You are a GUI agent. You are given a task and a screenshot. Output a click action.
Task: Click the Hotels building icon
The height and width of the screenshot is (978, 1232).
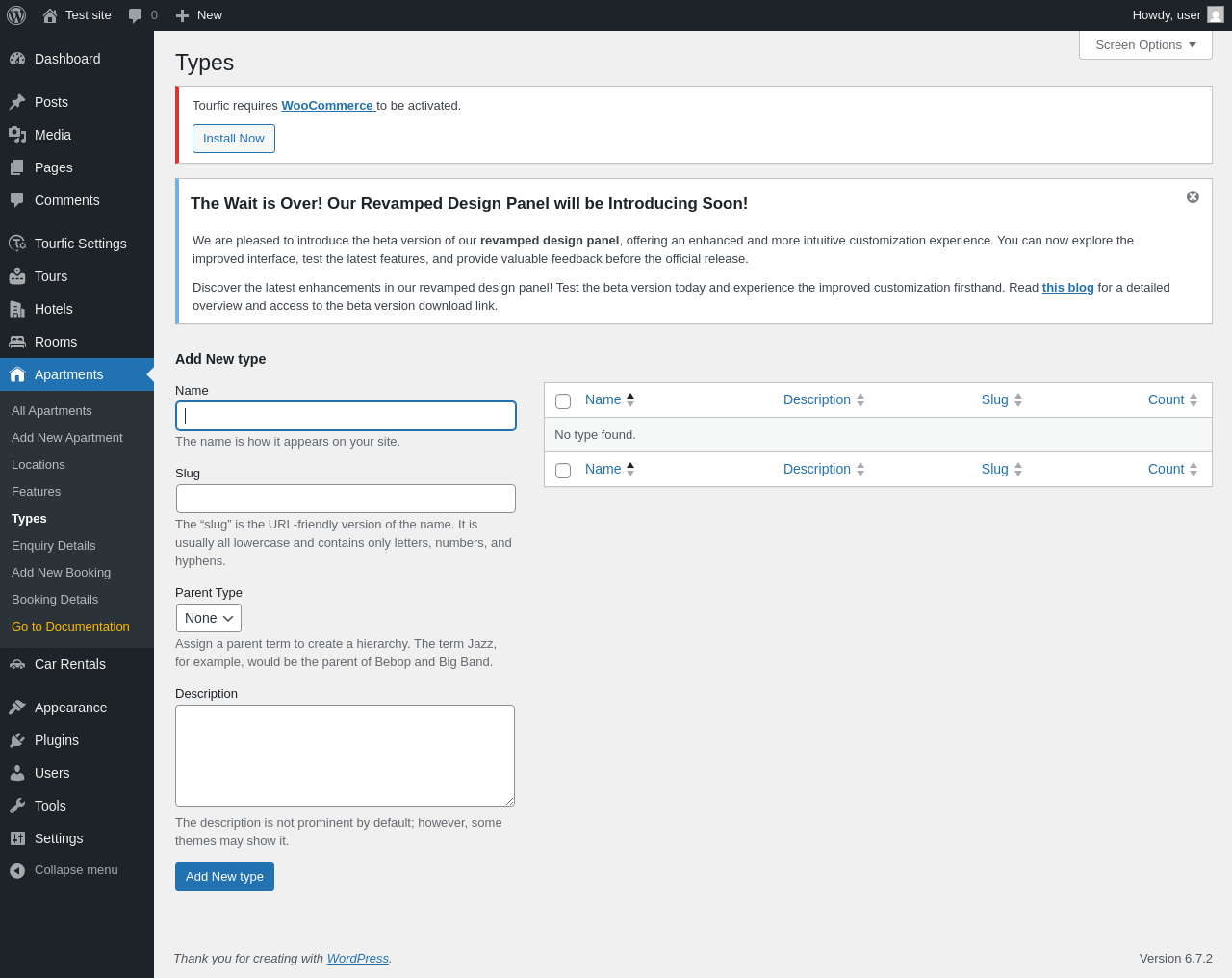click(x=17, y=309)
